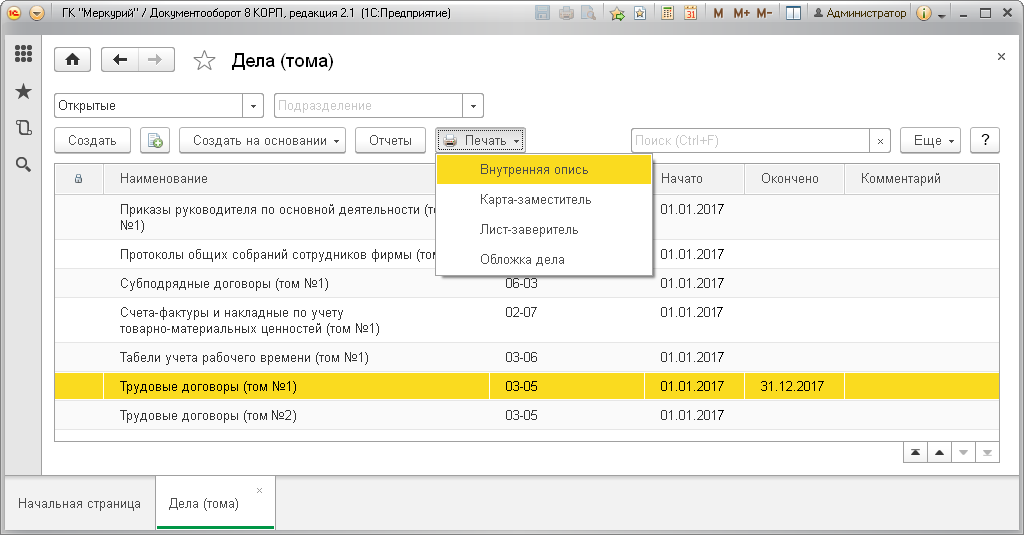Open Создать на основании dropdown

[x=263, y=140]
